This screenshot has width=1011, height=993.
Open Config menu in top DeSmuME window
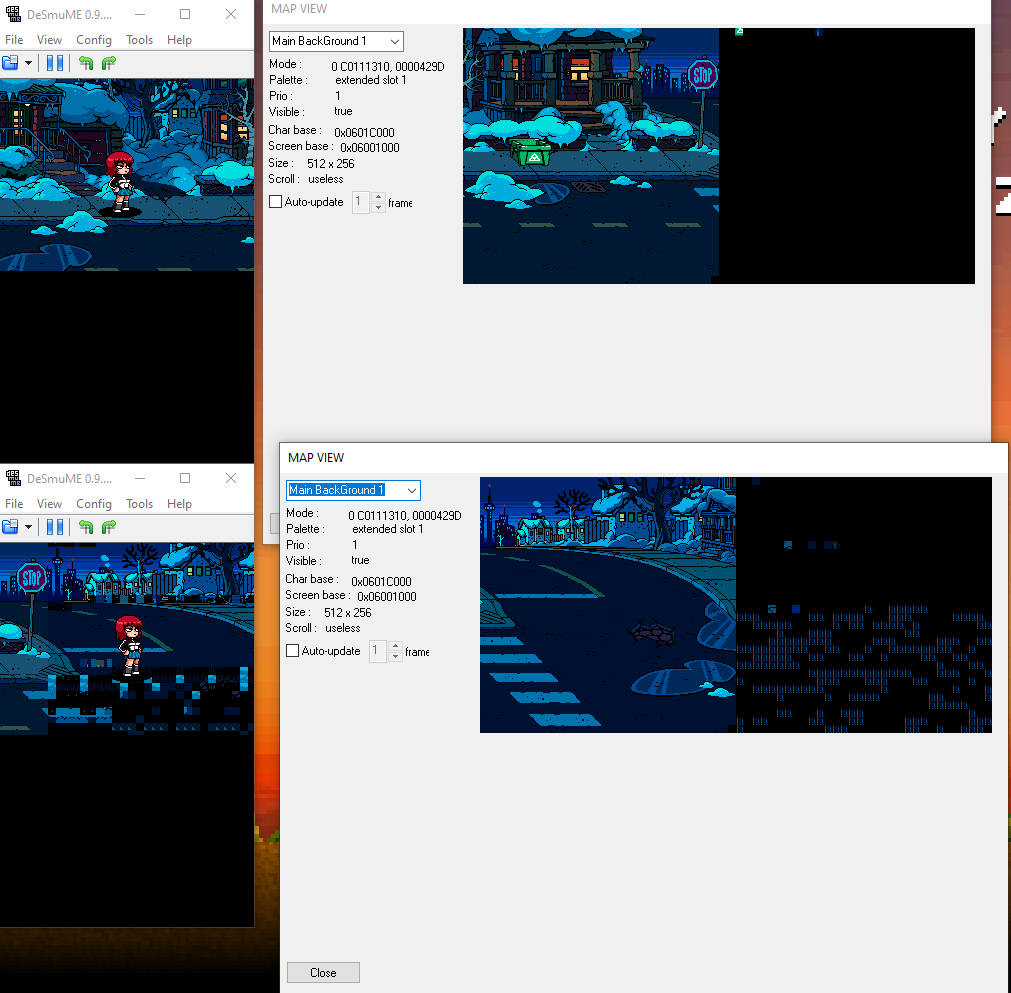coord(94,40)
